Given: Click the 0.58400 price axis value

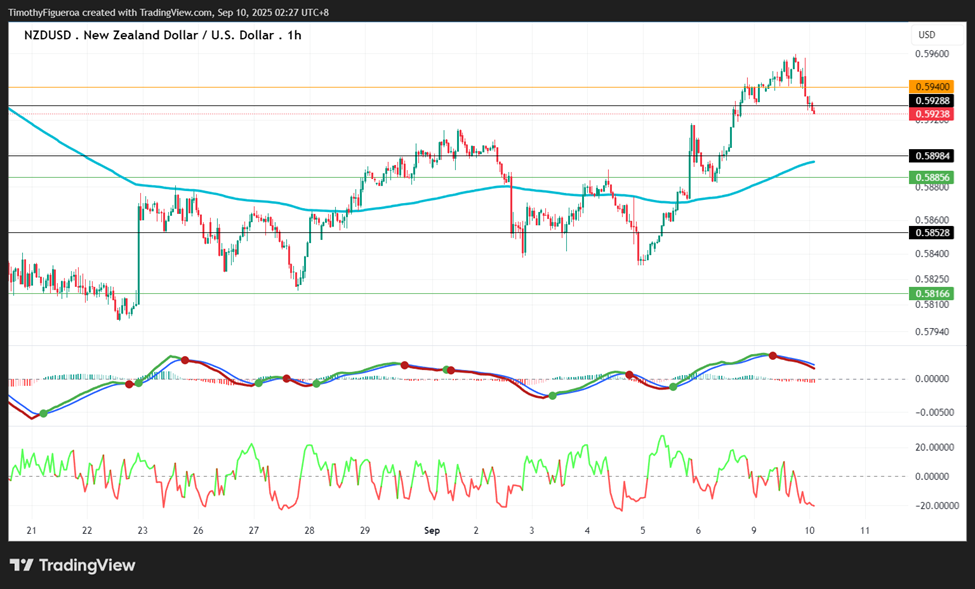Looking at the screenshot, I should click(932, 254).
